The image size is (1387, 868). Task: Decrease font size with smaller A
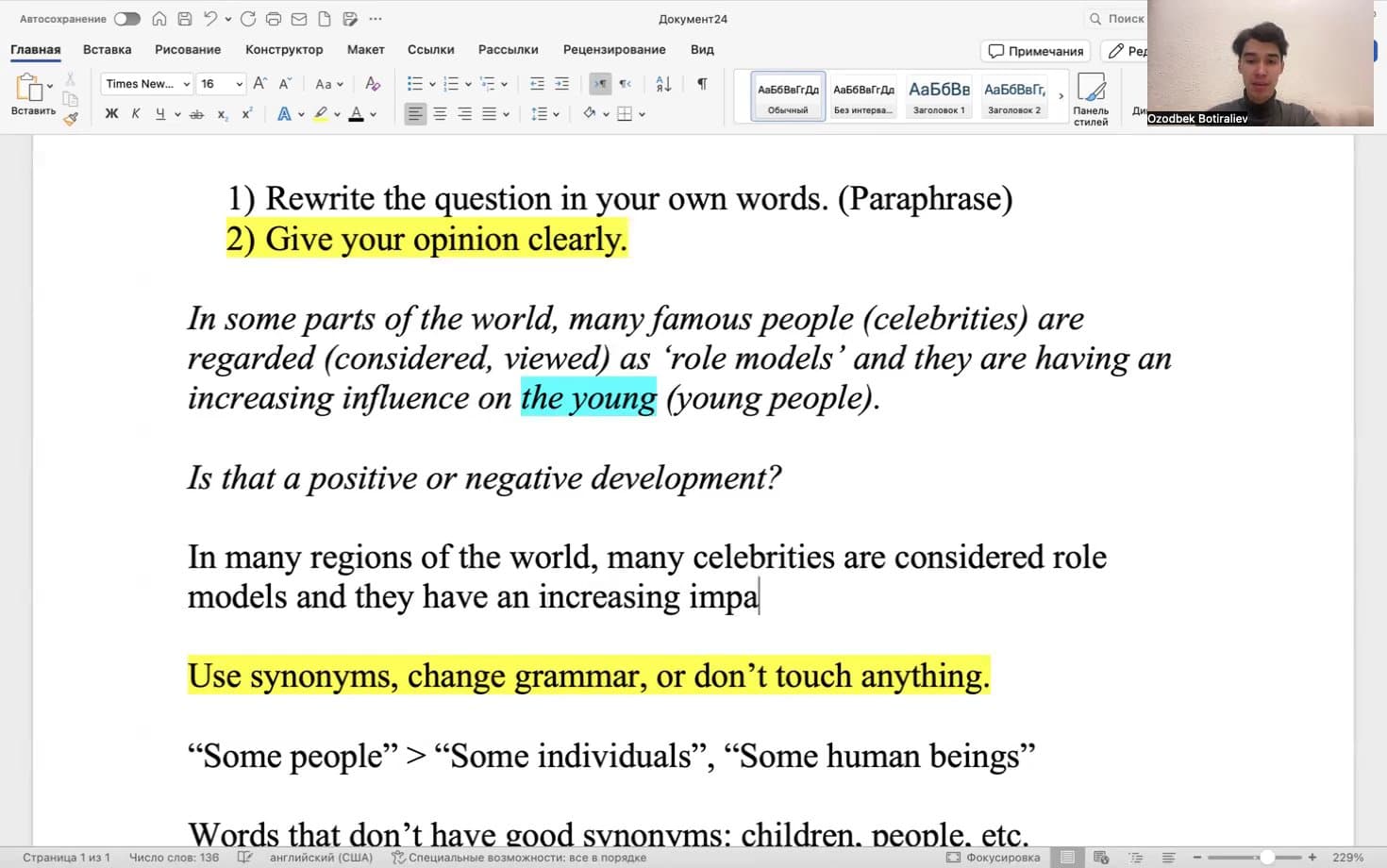pos(285,84)
